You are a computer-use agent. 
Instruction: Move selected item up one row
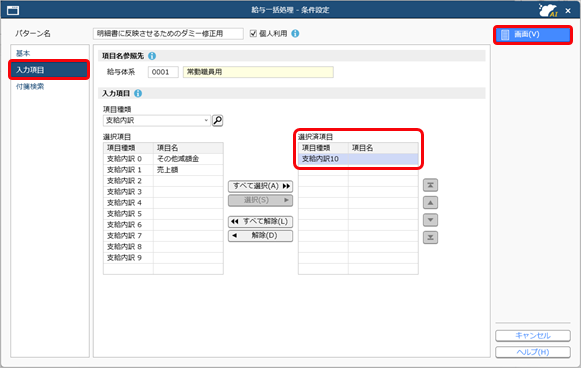click(430, 202)
